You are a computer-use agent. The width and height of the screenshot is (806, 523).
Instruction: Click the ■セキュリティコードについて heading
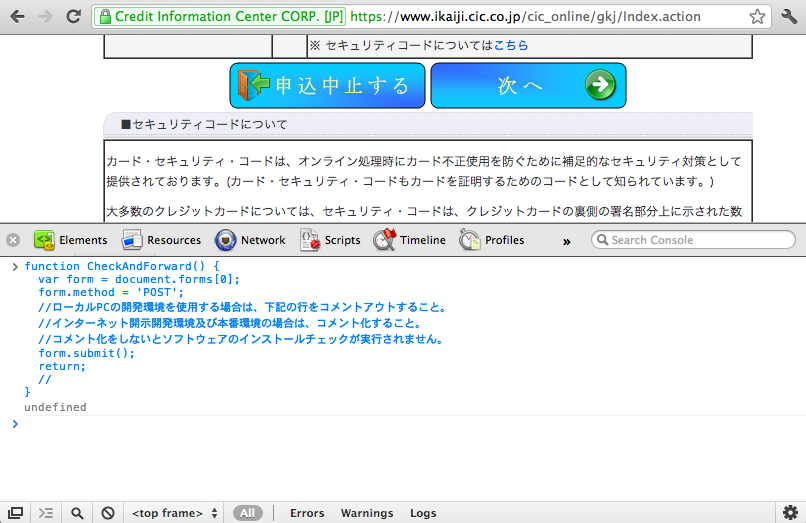204,124
